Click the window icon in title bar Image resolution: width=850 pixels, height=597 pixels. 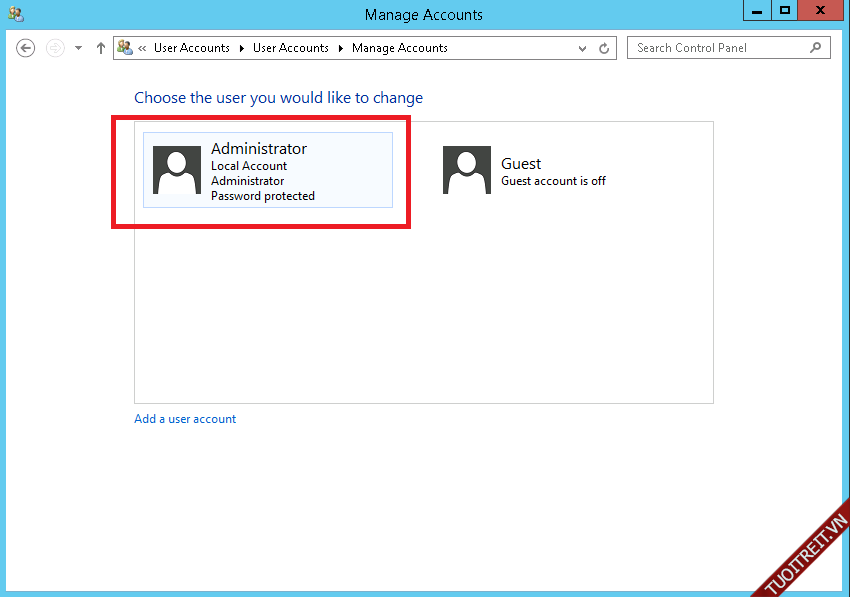[x=16, y=14]
